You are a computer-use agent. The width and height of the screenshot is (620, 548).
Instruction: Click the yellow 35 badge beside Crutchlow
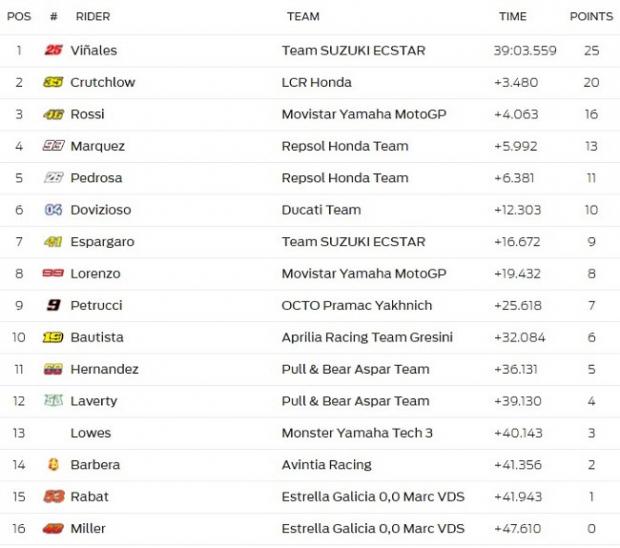pos(54,82)
